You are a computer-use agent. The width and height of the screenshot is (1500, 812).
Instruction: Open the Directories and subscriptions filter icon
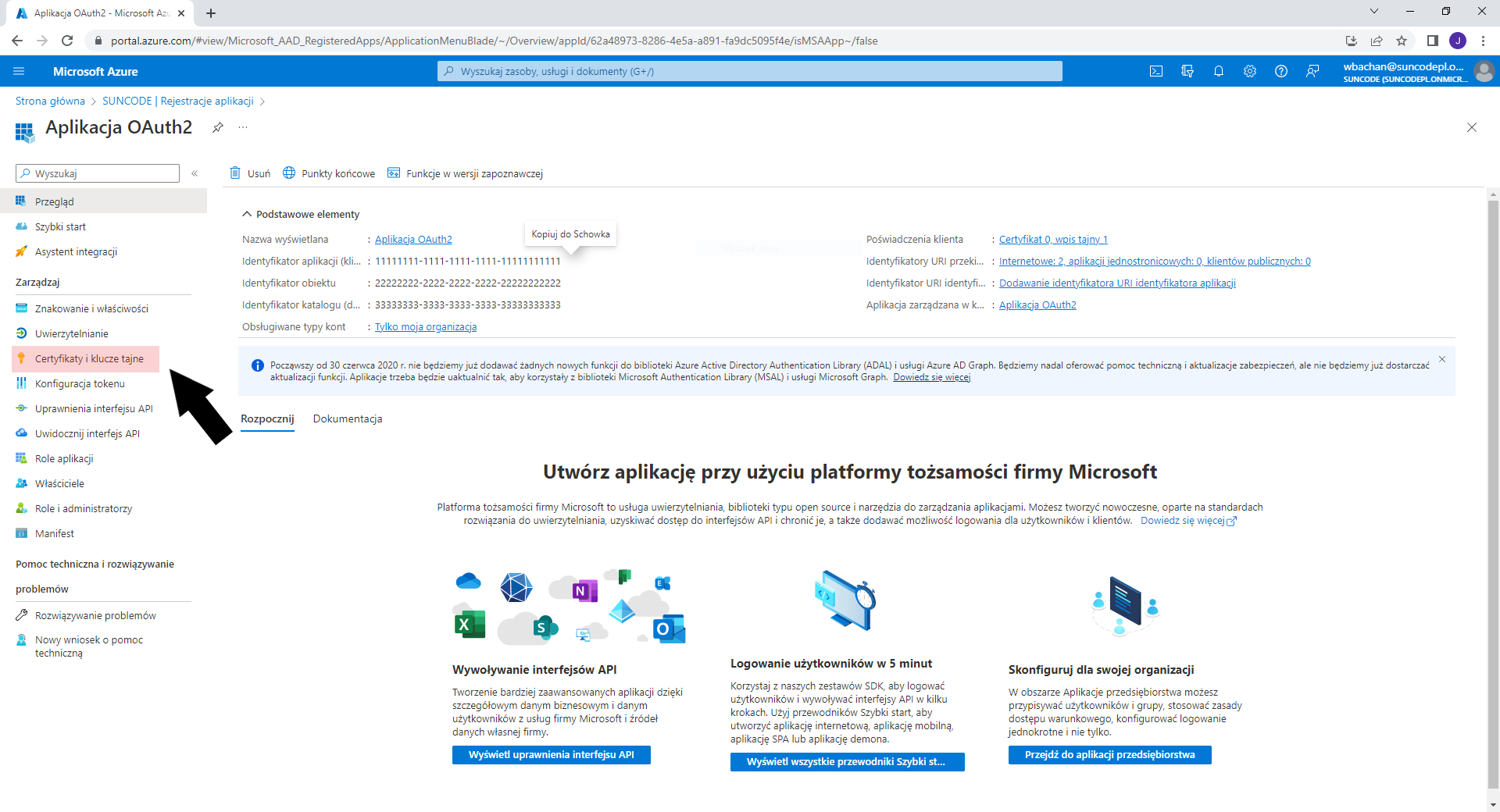click(x=1187, y=71)
